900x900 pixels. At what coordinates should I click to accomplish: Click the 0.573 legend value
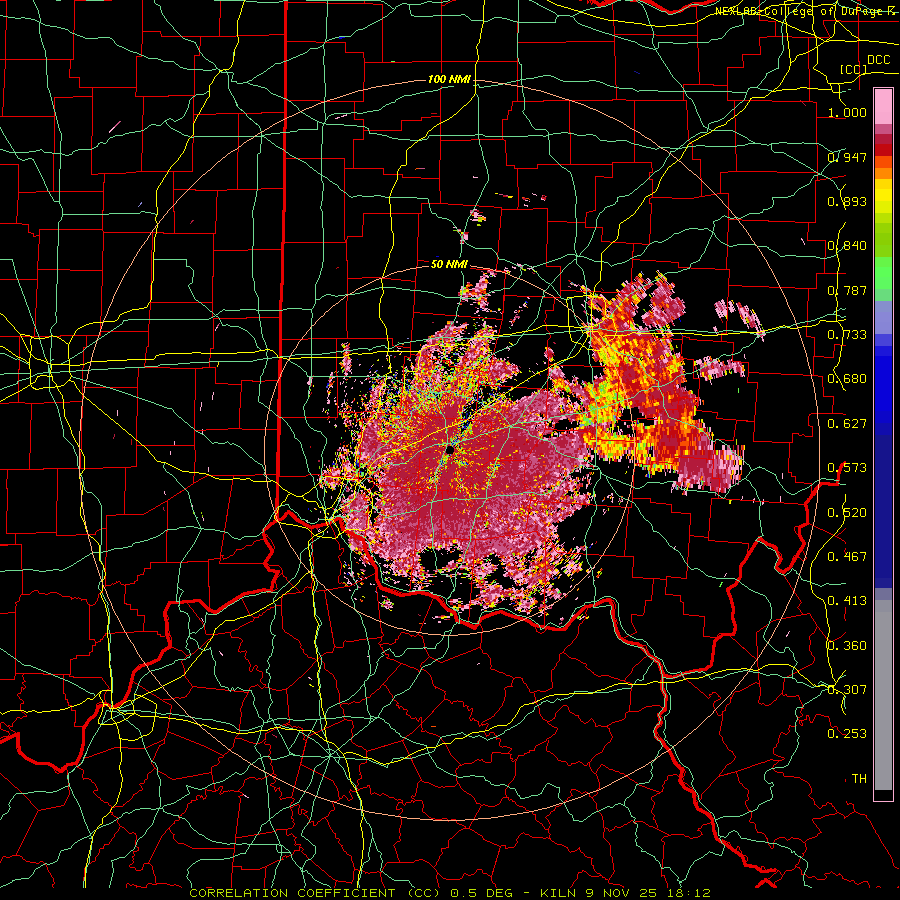(x=847, y=468)
